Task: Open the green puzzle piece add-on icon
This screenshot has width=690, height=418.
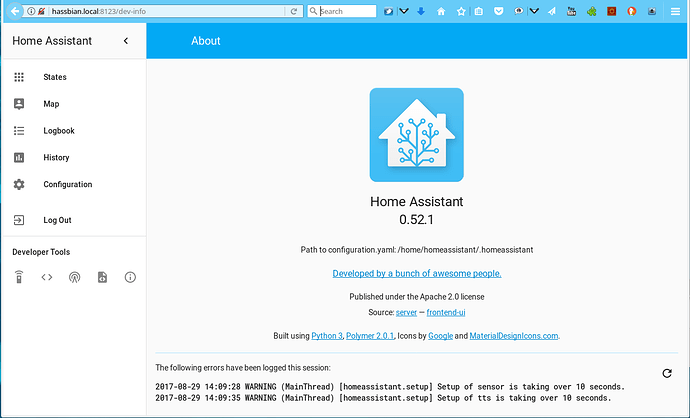Action: [591, 11]
